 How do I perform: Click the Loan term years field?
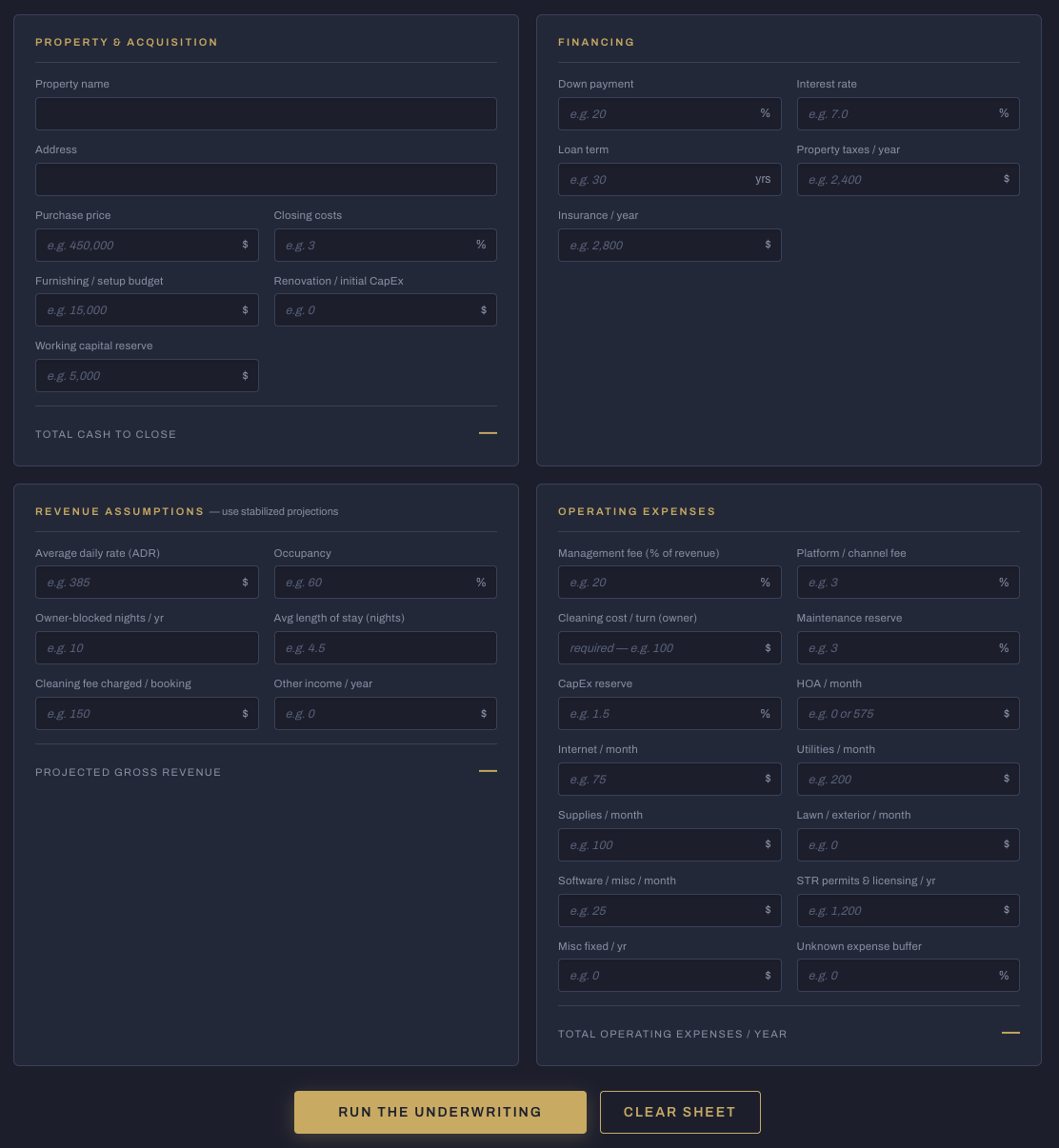point(669,179)
